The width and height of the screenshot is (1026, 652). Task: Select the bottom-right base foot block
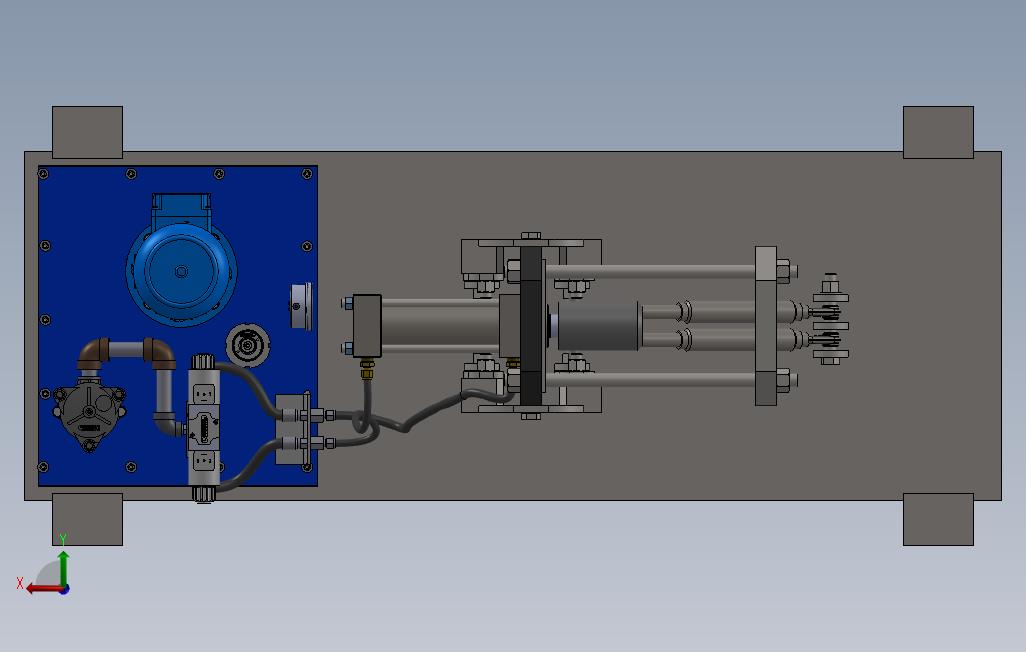938,519
